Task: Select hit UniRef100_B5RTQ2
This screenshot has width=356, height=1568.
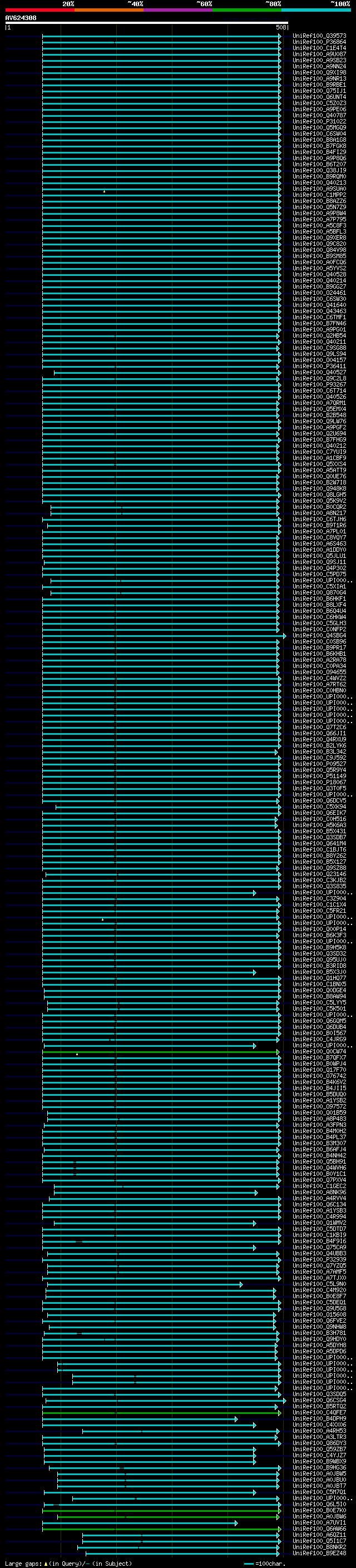Action: point(319,1406)
